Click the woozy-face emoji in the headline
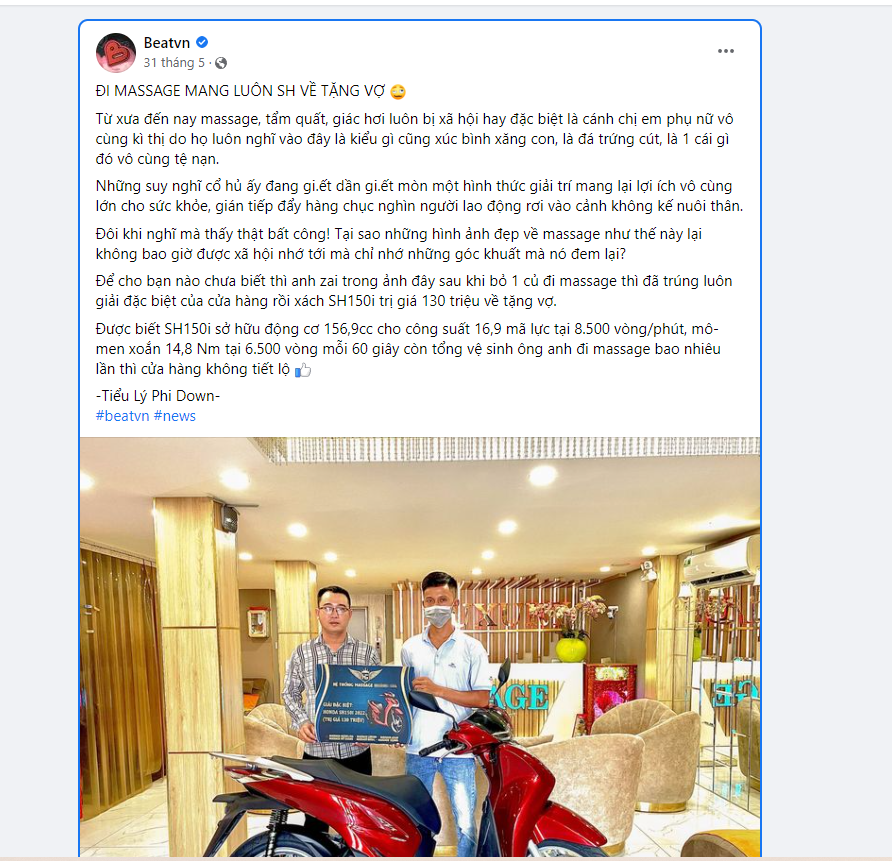Screen dimensions: 892x861 point(398,92)
